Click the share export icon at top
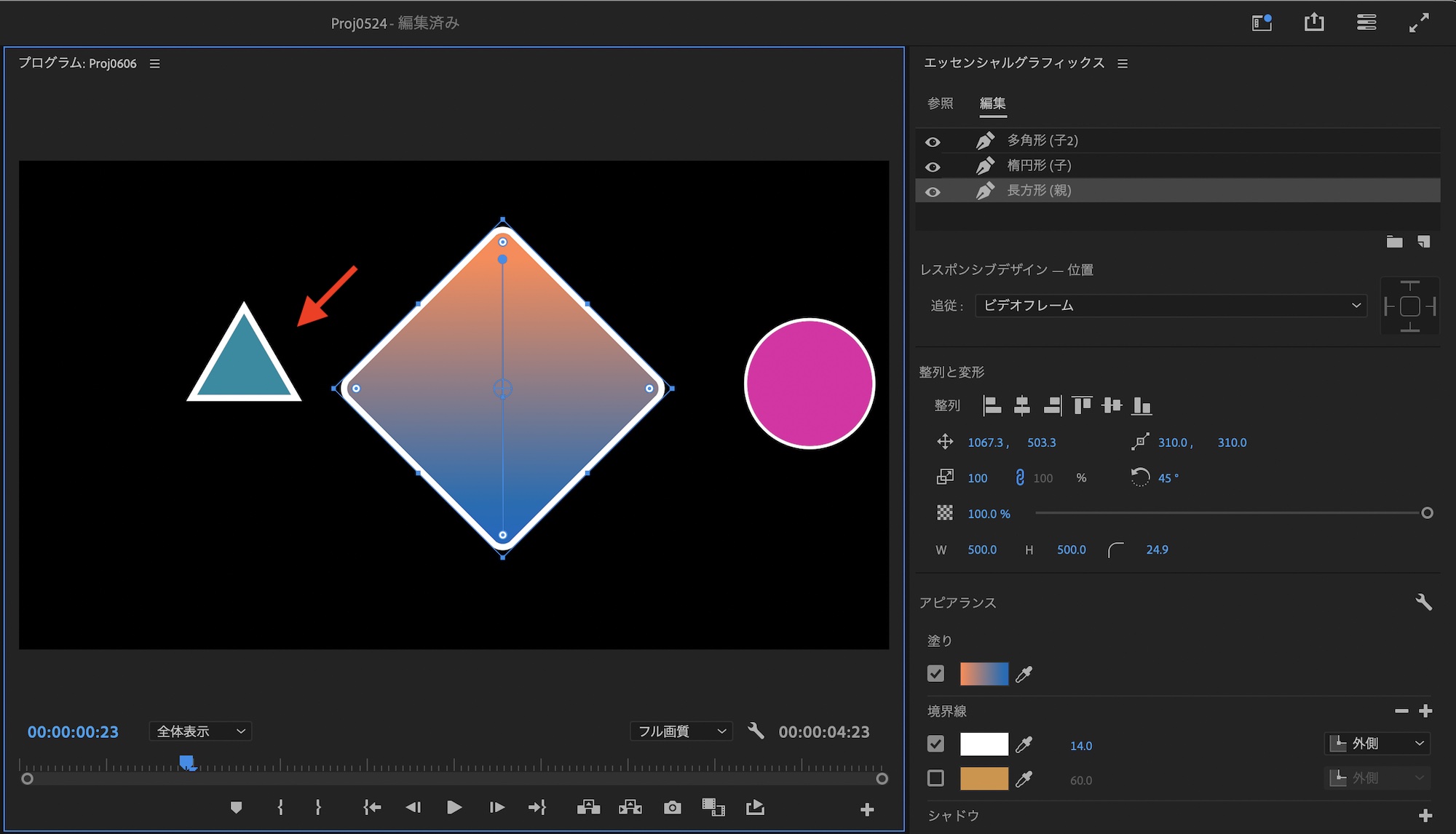 pyautogui.click(x=1314, y=23)
